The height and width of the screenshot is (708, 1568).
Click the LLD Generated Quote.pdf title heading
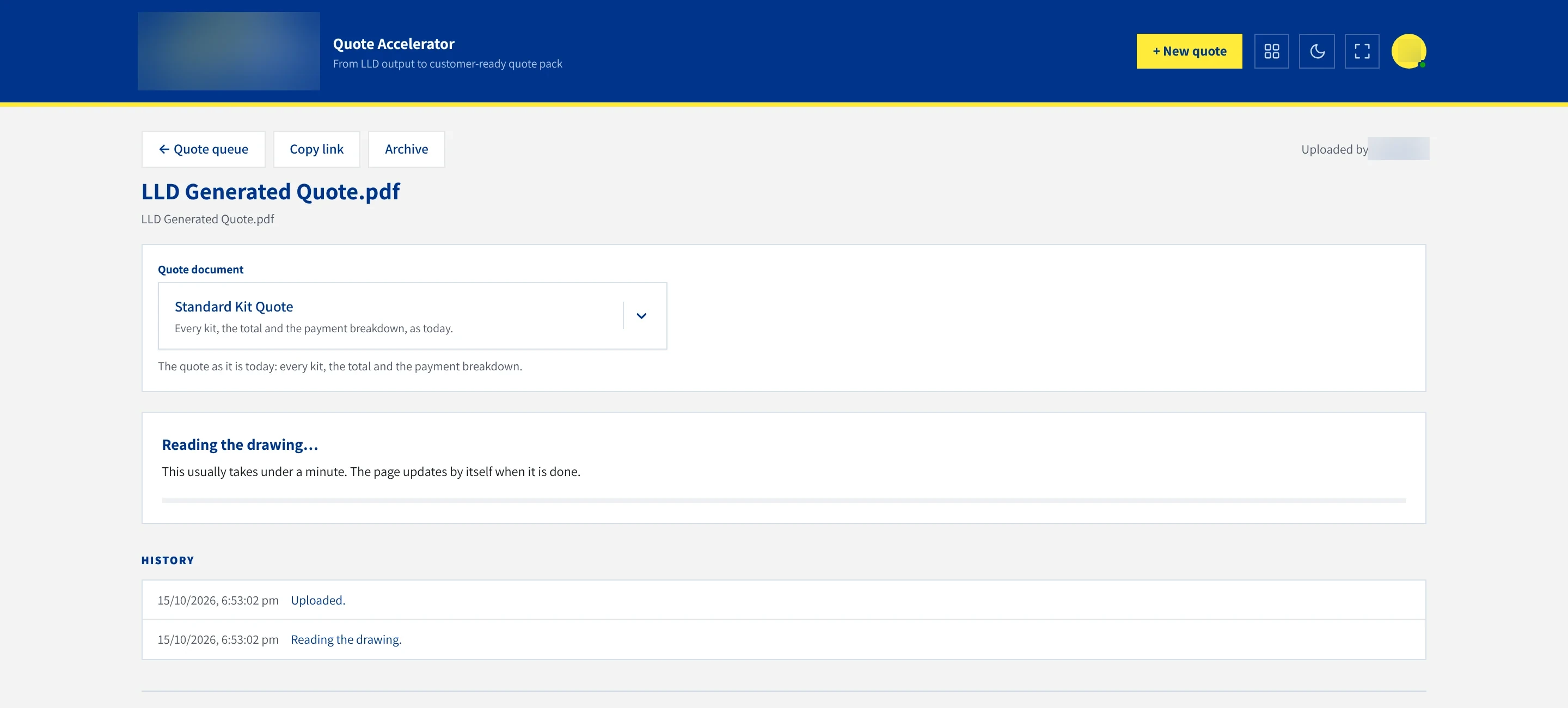point(270,192)
